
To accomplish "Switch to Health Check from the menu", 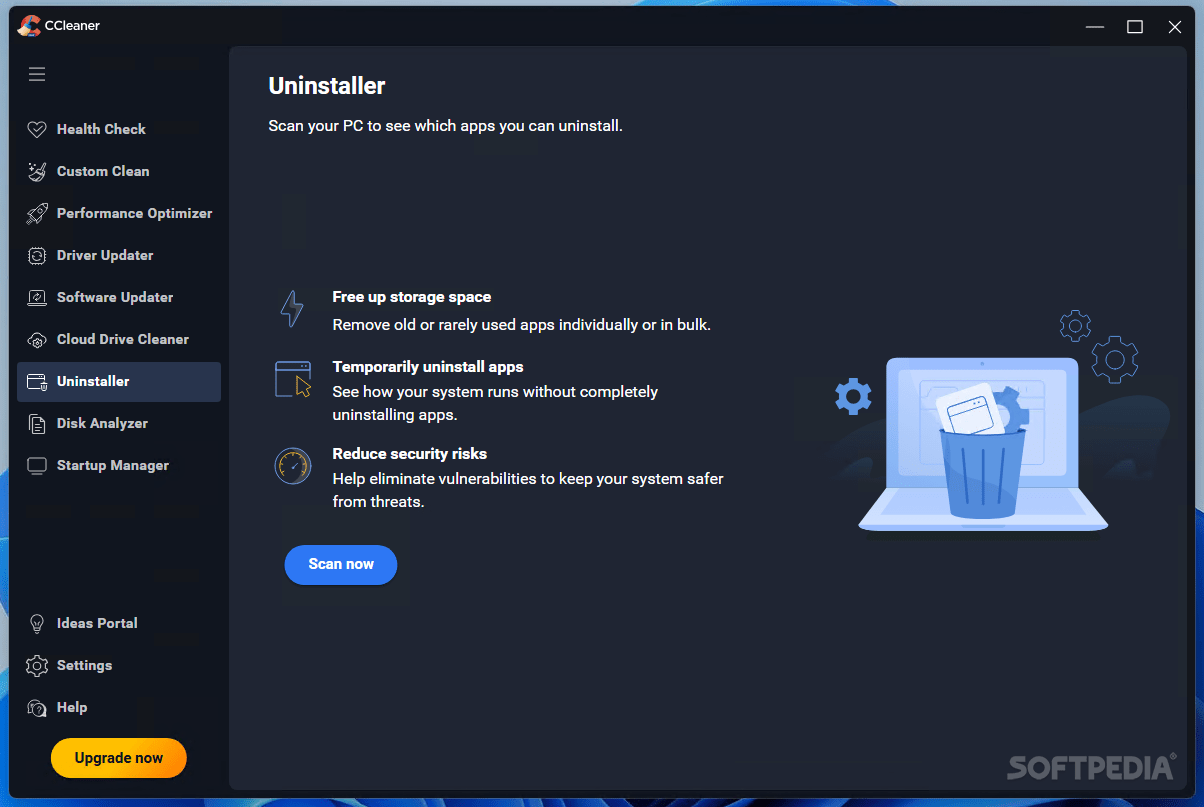I will point(102,129).
